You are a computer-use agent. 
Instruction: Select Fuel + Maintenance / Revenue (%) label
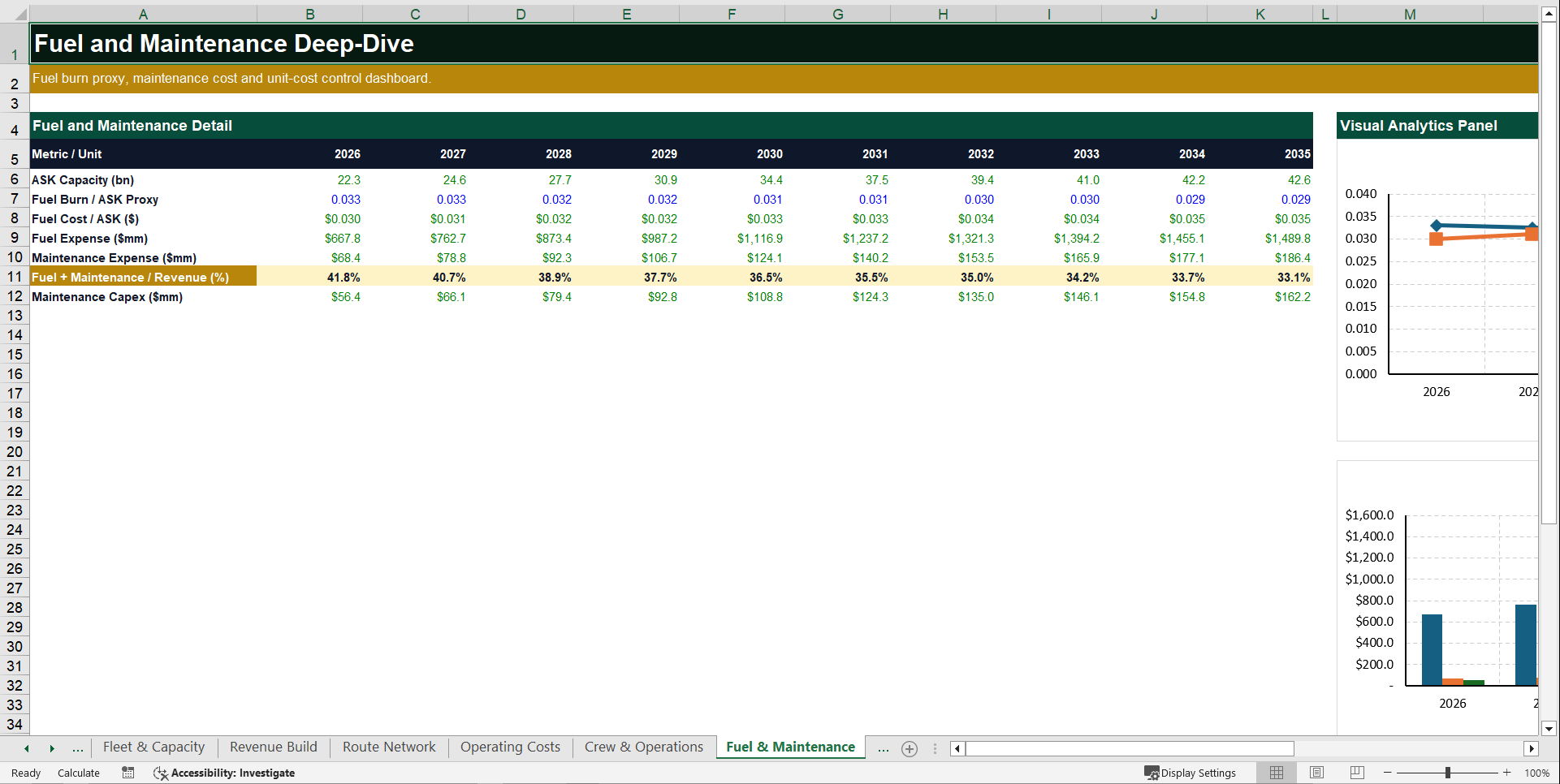[143, 278]
